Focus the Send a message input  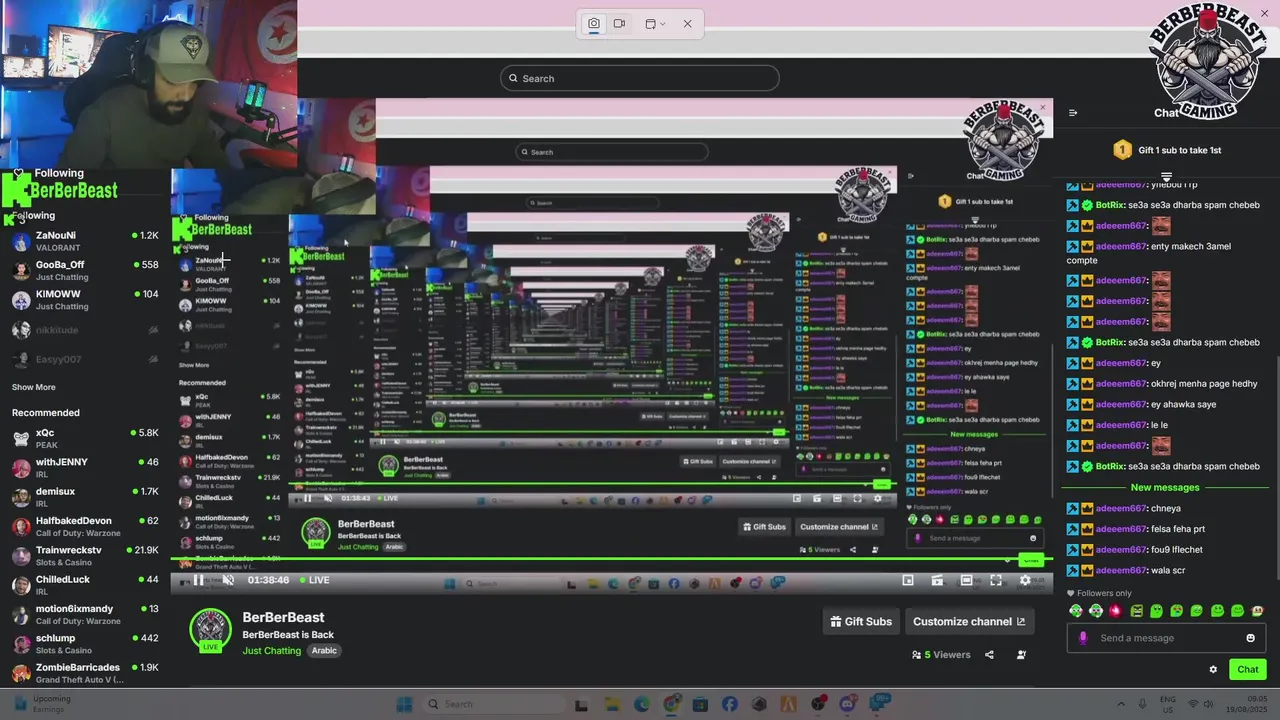coord(1166,638)
